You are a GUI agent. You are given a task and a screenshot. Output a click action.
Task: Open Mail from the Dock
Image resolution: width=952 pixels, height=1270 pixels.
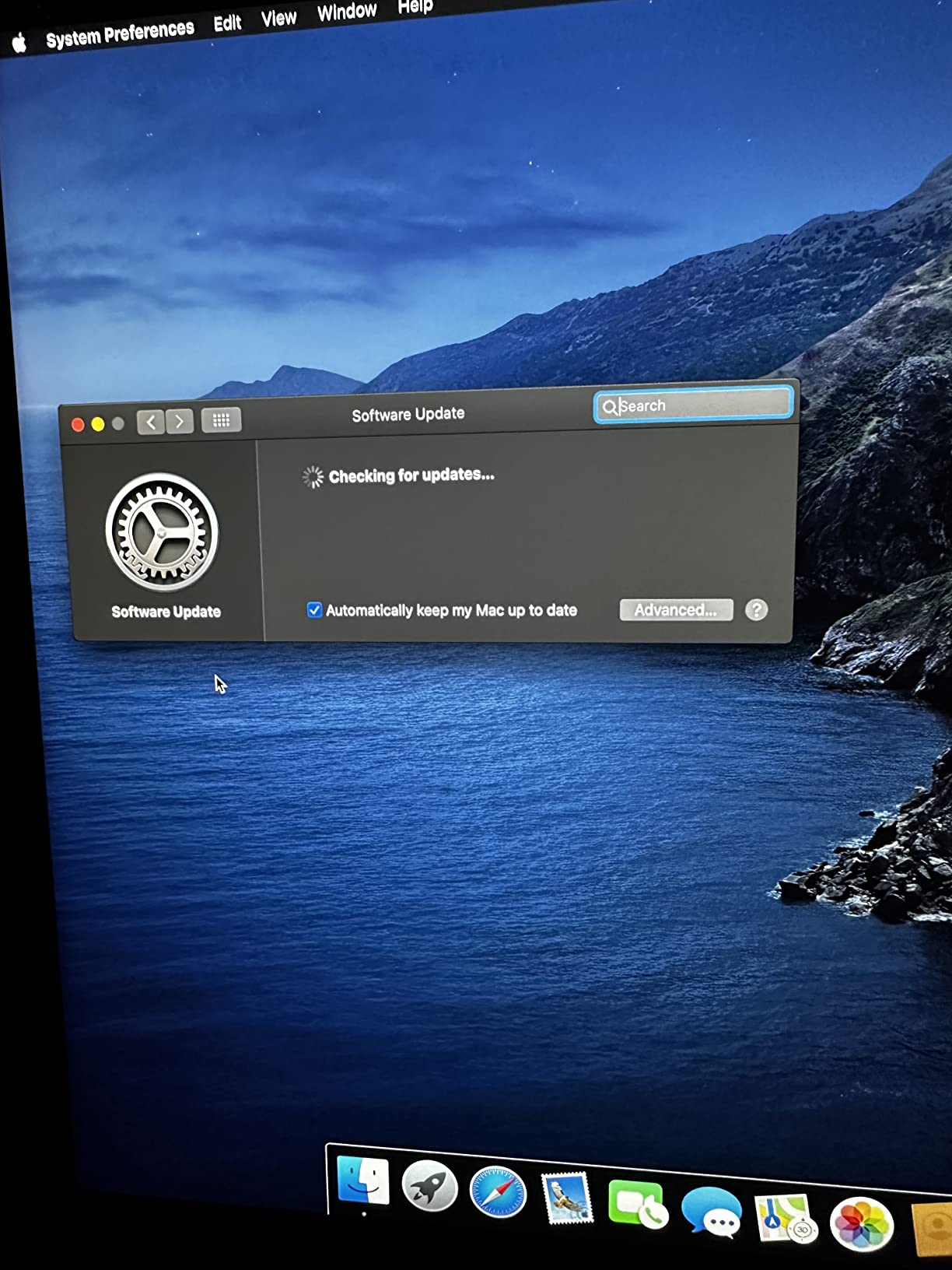pyautogui.click(x=567, y=1198)
